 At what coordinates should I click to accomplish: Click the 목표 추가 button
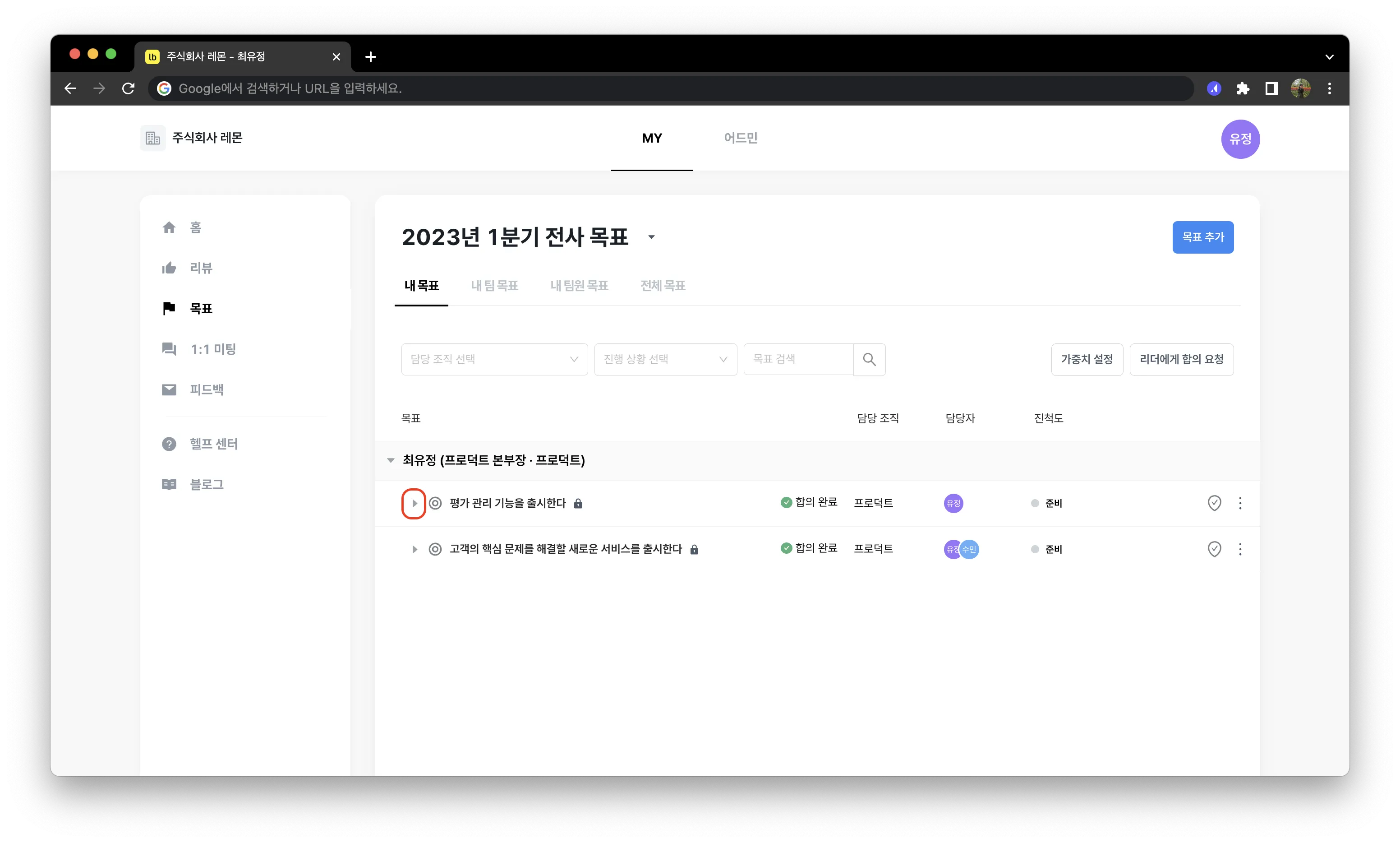click(1203, 237)
